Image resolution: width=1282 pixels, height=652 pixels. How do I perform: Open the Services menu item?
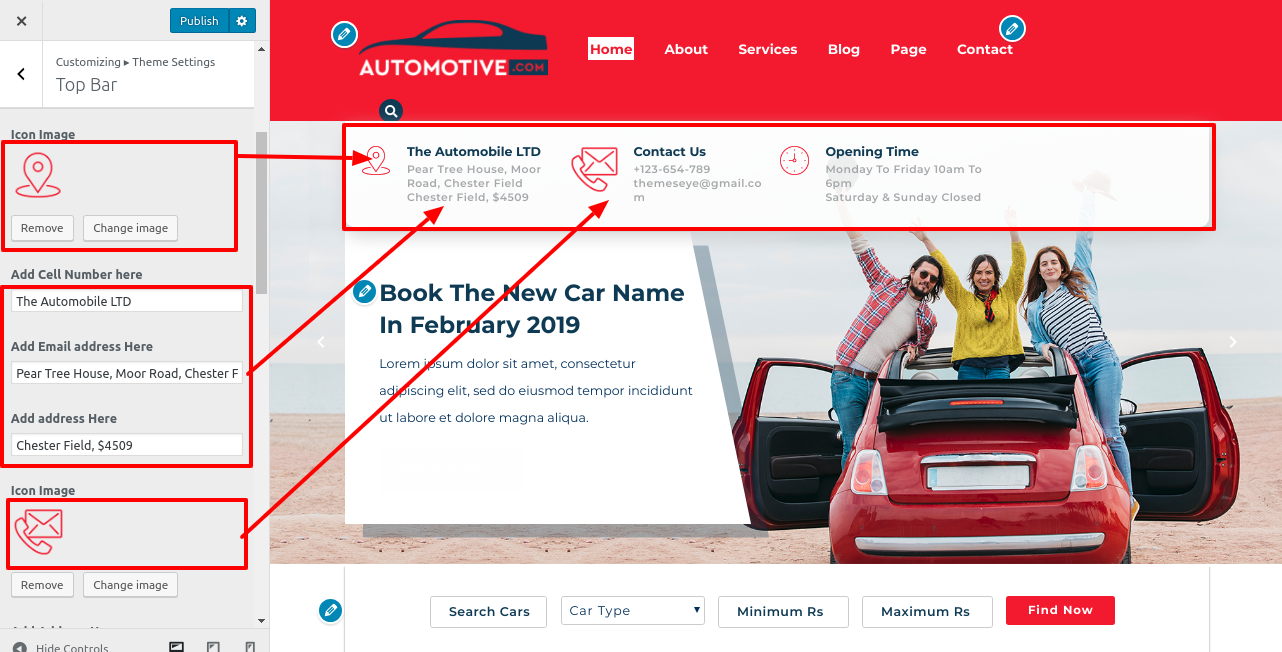coord(768,49)
